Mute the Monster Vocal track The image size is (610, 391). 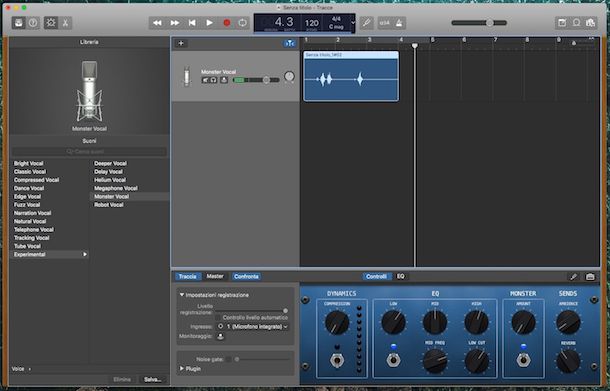click(x=205, y=80)
